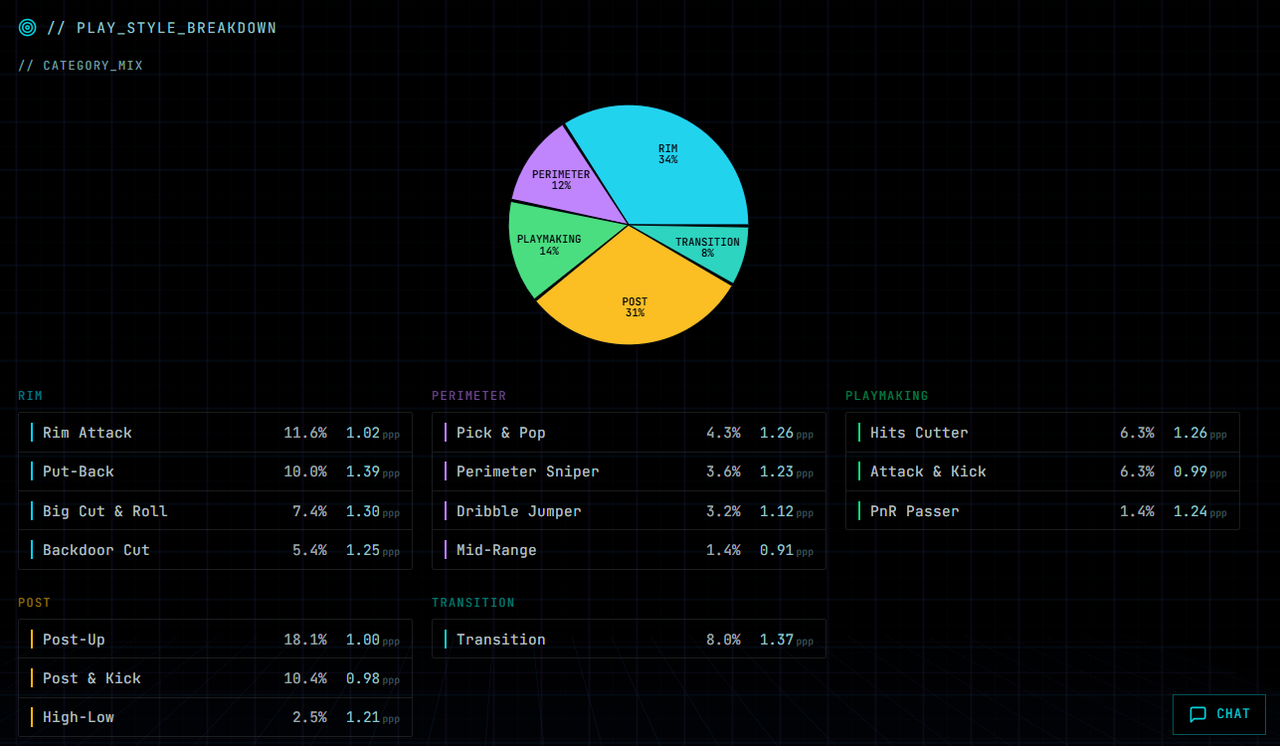Image resolution: width=1280 pixels, height=746 pixels.
Task: Click the 10.4% value for Post & Kick
Action: pos(305,679)
